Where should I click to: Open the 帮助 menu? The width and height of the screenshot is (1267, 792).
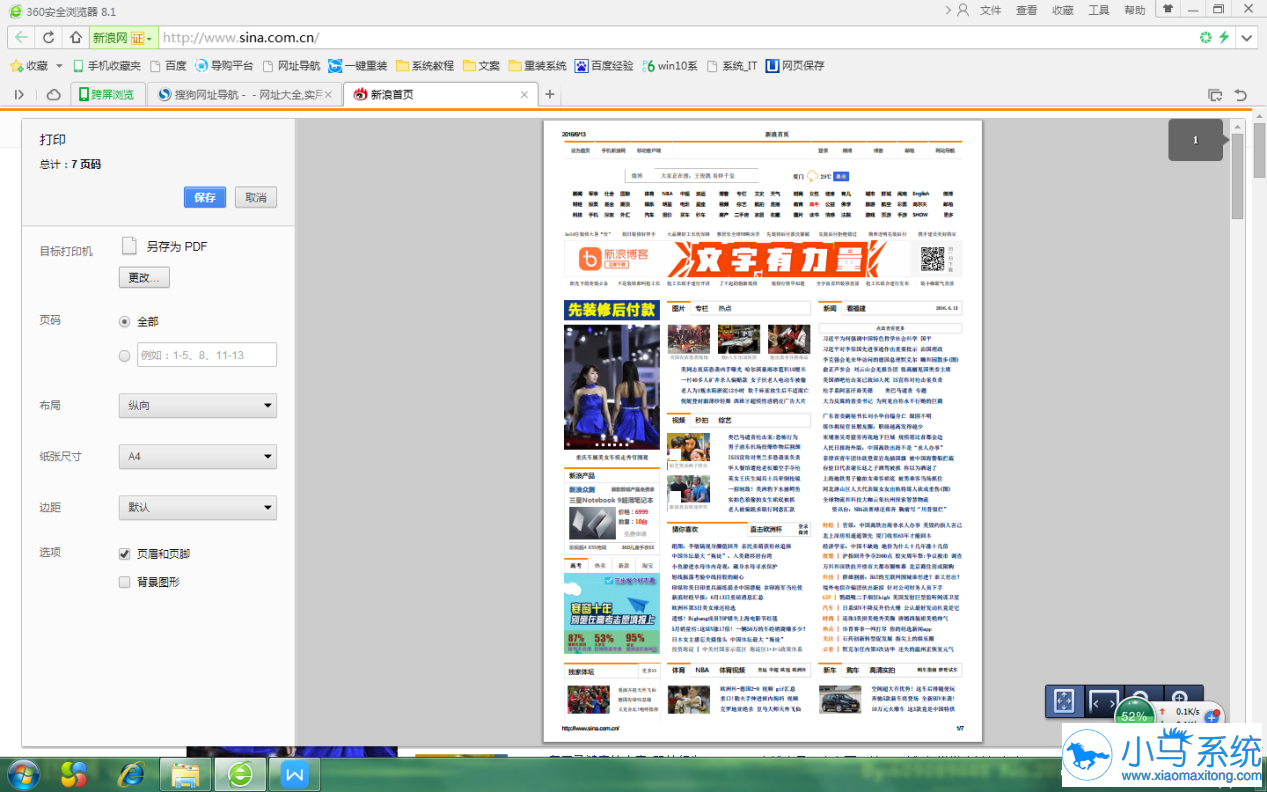point(1134,10)
